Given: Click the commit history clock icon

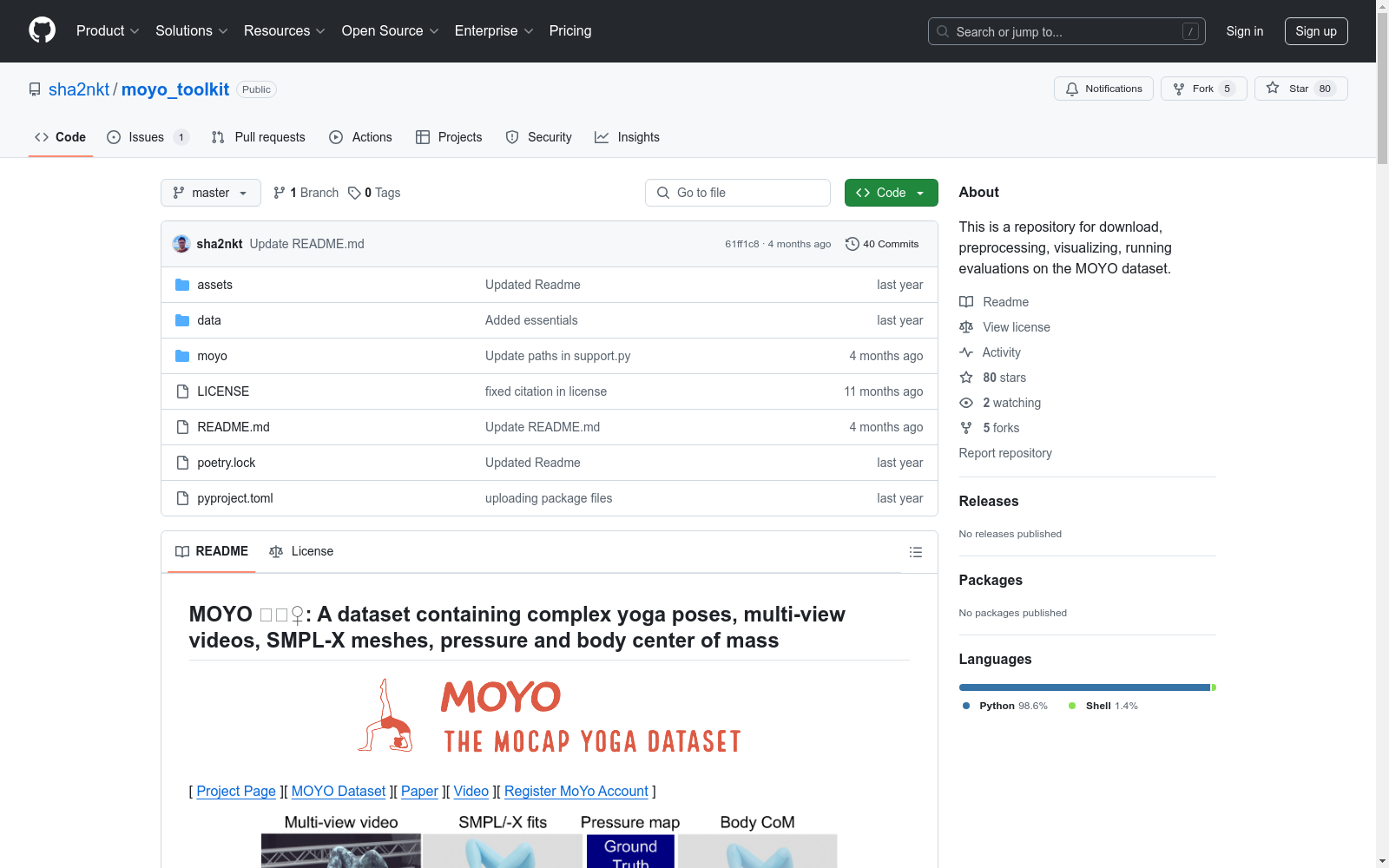Looking at the screenshot, I should click(x=852, y=244).
